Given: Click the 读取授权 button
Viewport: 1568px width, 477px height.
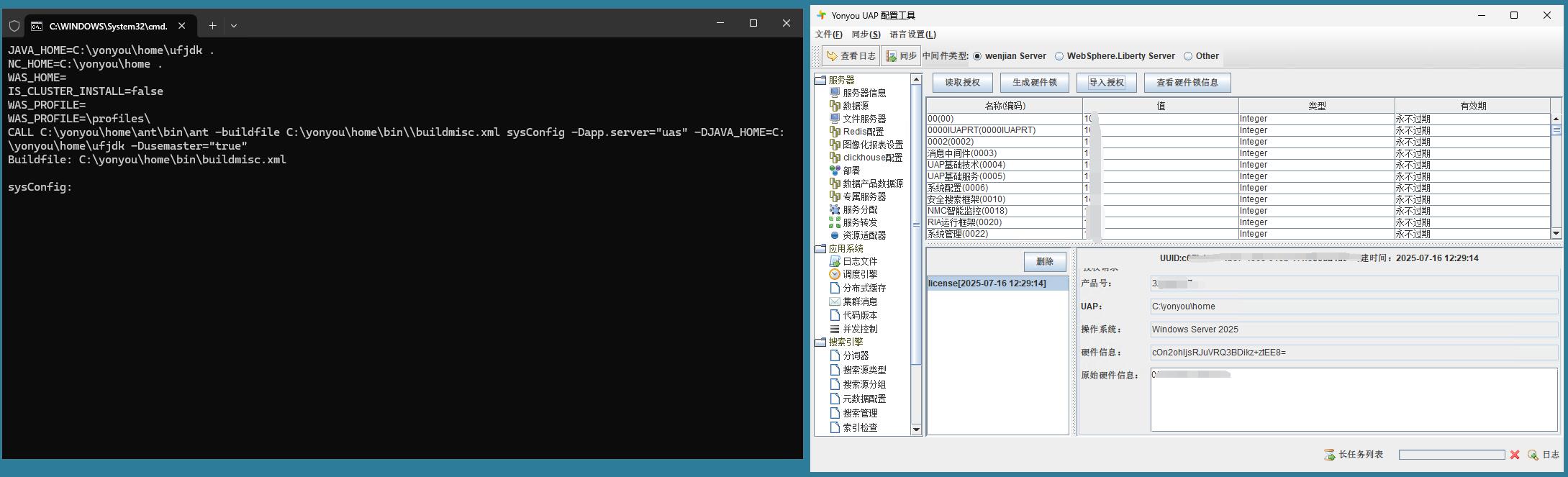Looking at the screenshot, I should 963,83.
